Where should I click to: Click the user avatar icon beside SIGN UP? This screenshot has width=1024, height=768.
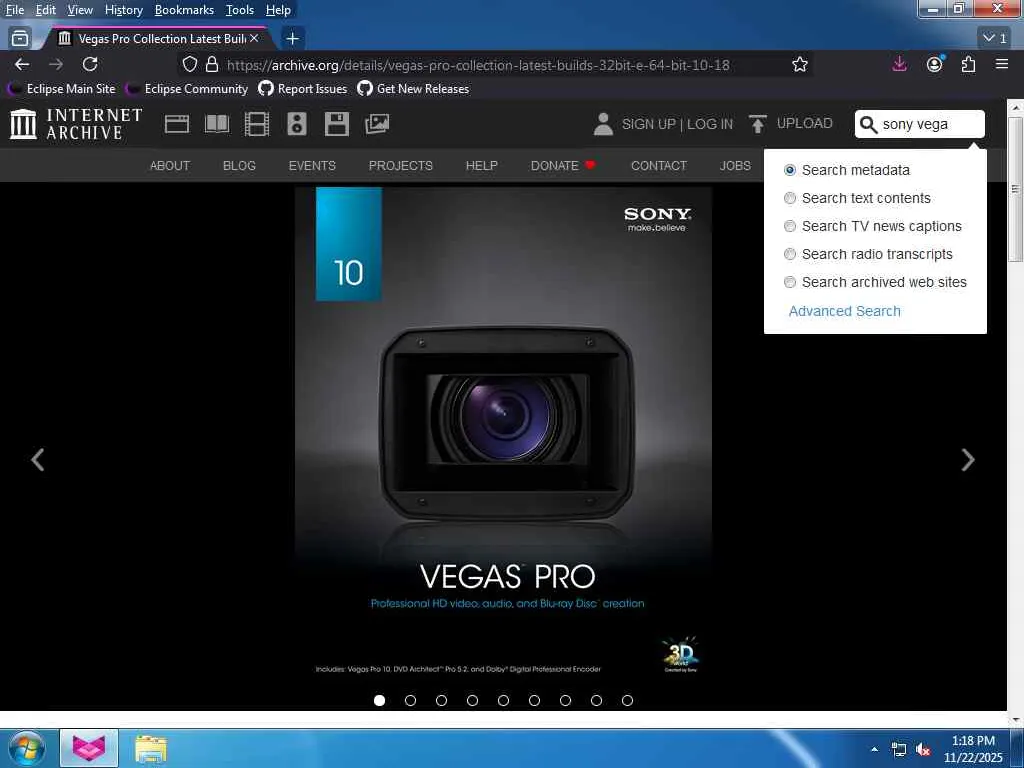[x=603, y=124]
